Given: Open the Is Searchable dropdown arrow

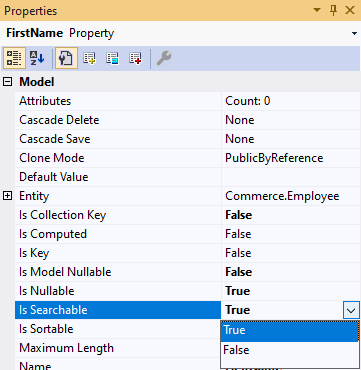Looking at the screenshot, I should (351, 310).
